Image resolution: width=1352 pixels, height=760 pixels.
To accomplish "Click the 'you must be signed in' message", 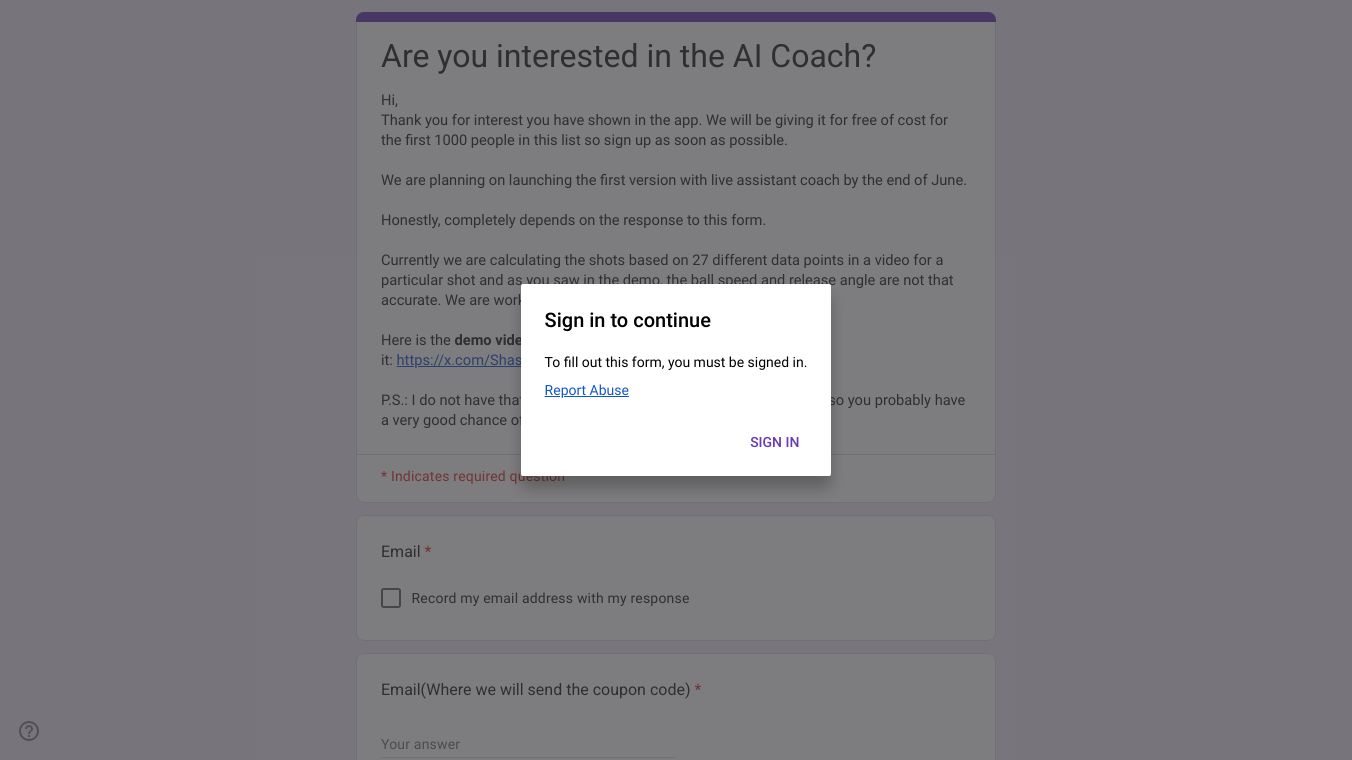I will point(675,362).
